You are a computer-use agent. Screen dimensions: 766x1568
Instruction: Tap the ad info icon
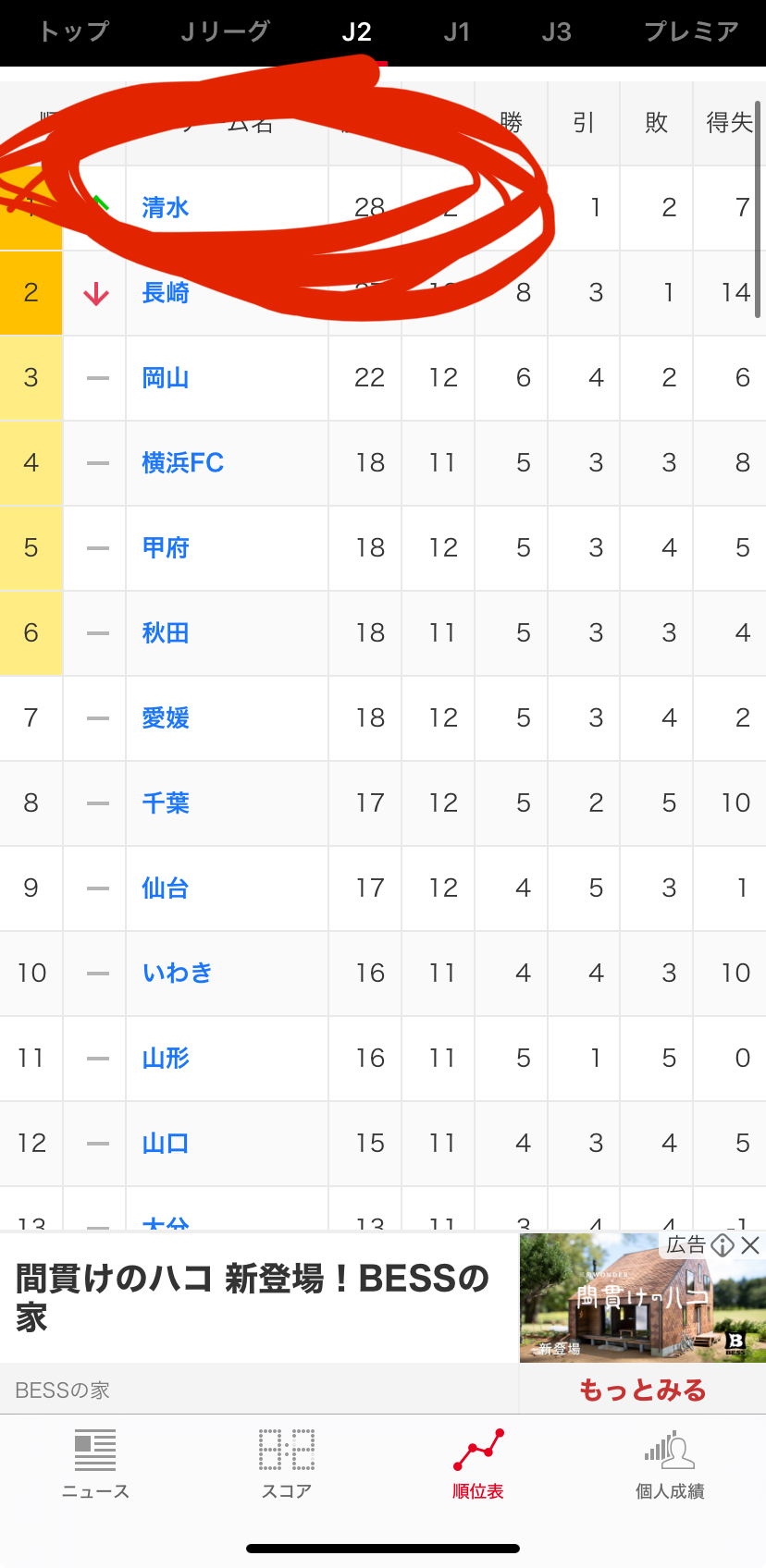pyautogui.click(x=723, y=1245)
